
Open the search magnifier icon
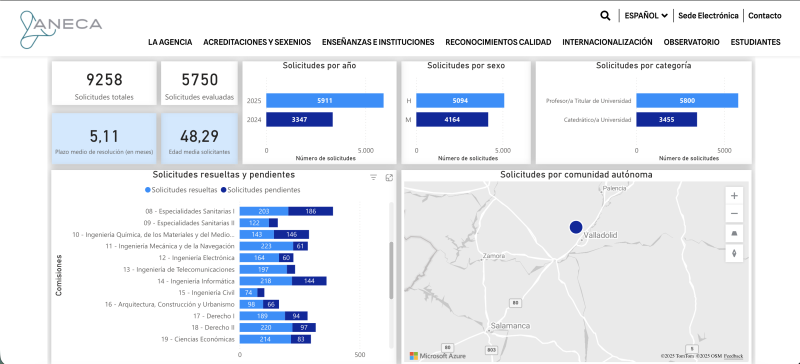pos(605,16)
